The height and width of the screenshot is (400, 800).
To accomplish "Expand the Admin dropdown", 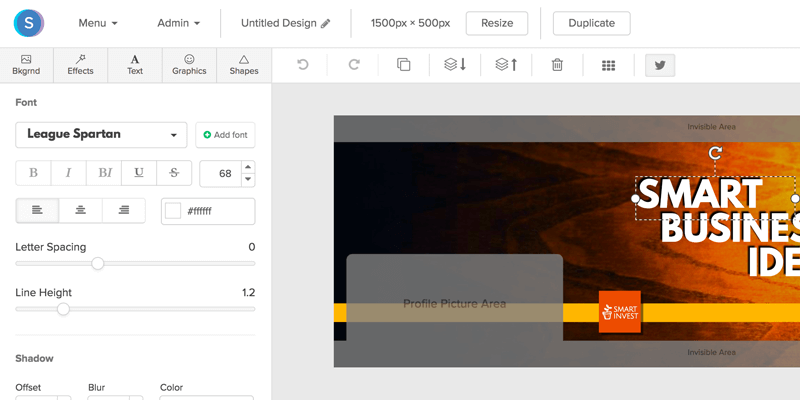I will tap(179, 23).
